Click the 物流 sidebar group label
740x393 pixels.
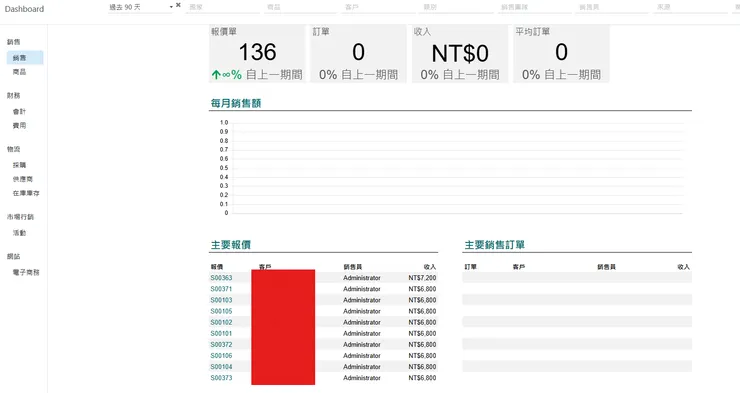coord(14,149)
